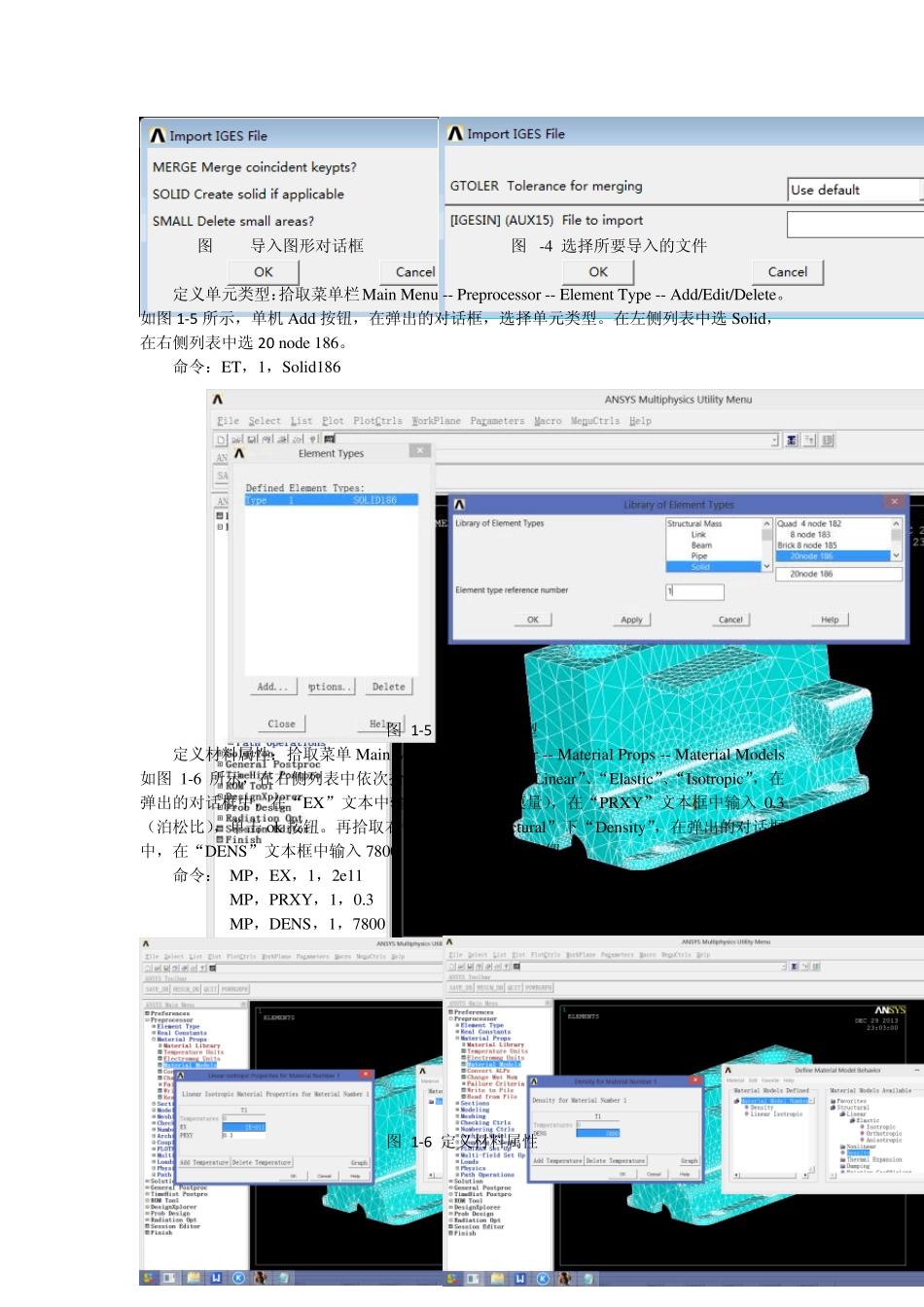Select Beam in element library list
This screenshot has width=924, height=1307.
point(701,546)
